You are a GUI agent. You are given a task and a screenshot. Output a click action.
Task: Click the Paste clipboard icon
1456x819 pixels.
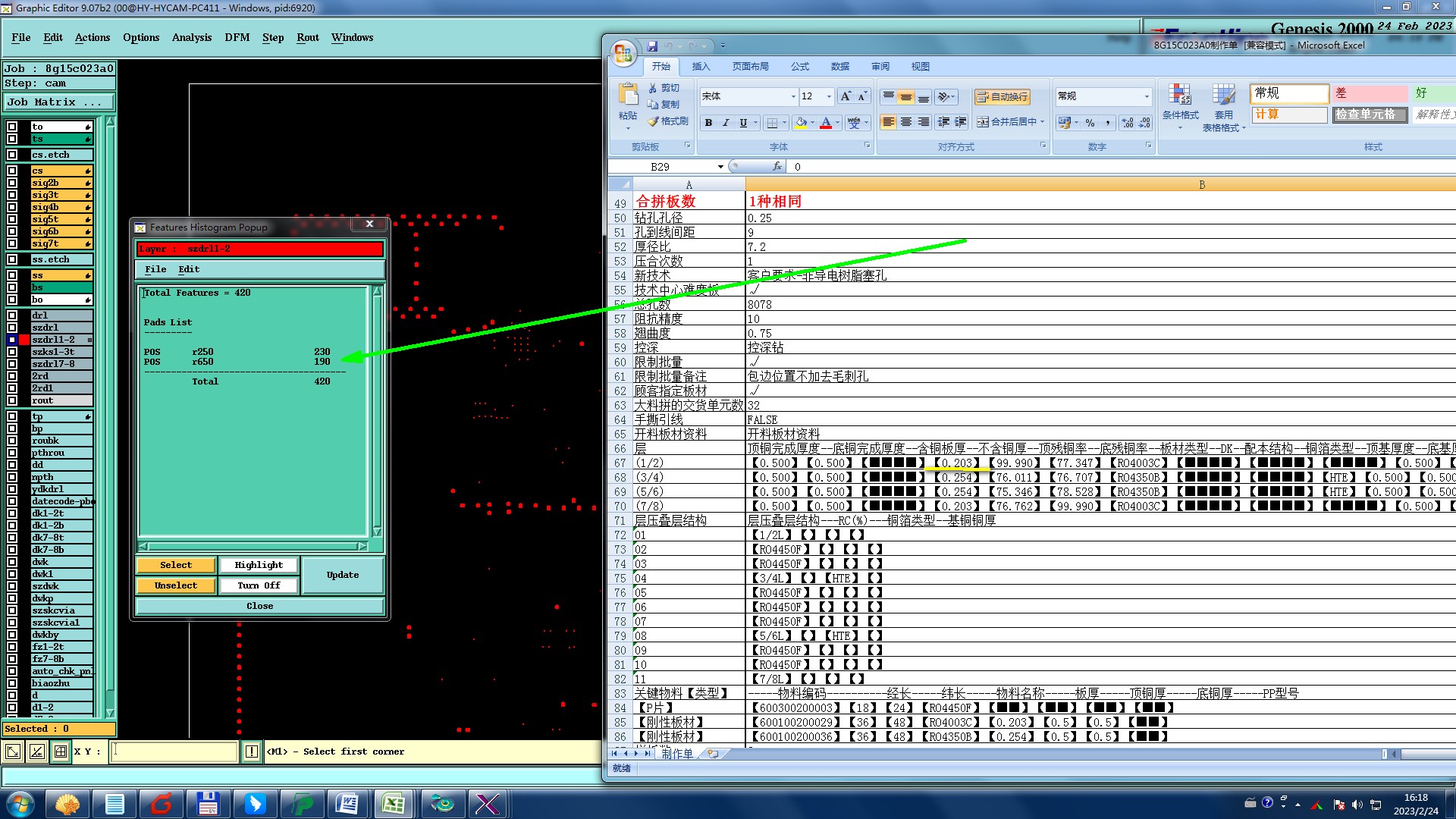point(628,96)
